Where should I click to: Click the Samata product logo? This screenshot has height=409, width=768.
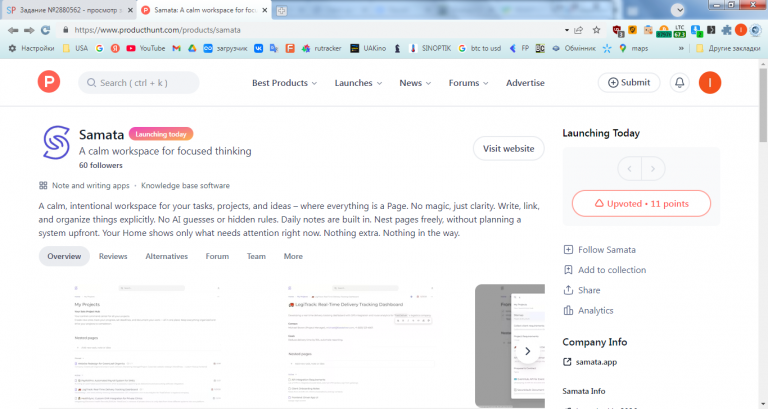tap(56, 143)
